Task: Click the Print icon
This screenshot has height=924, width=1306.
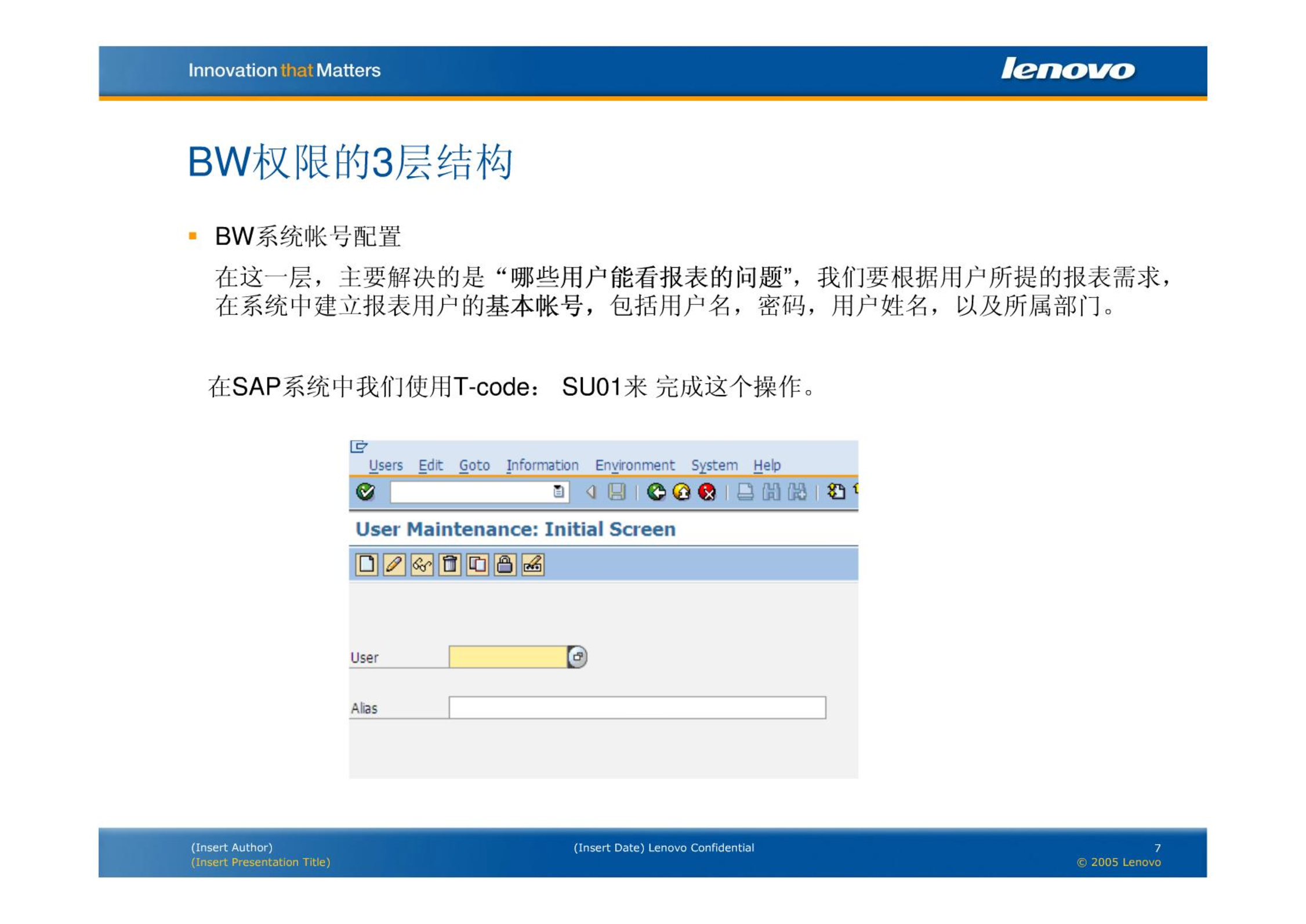Action: click(745, 492)
